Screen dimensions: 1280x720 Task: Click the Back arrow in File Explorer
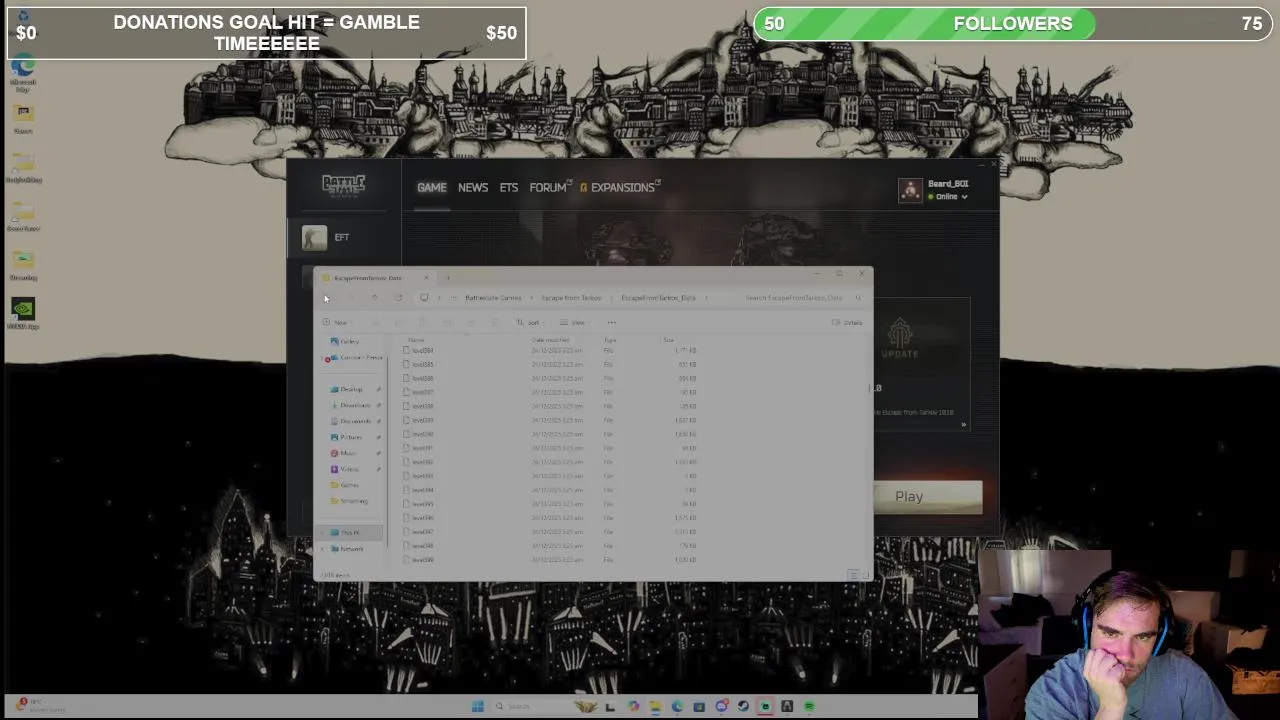point(326,298)
